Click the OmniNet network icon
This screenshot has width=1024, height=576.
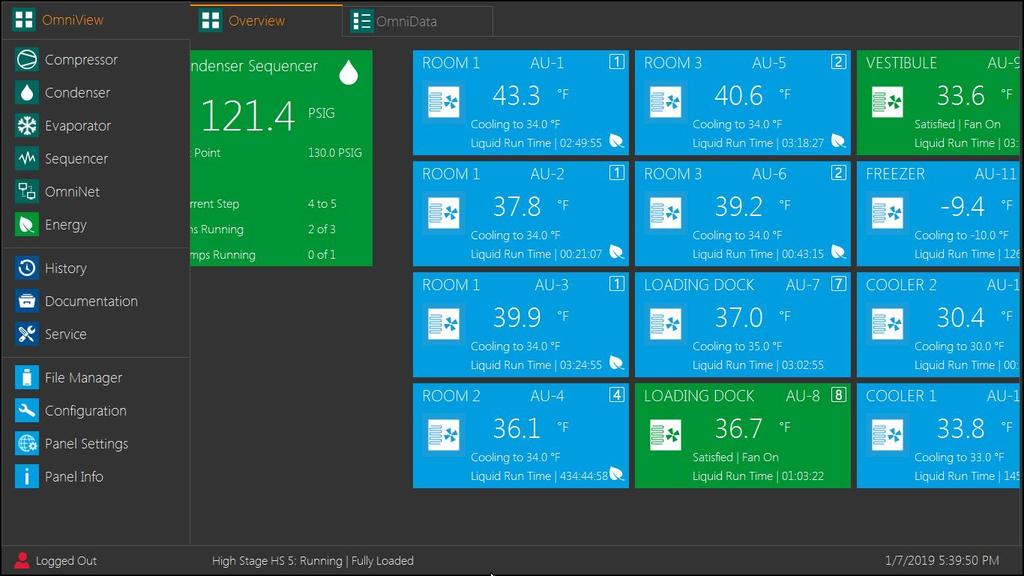[27, 192]
